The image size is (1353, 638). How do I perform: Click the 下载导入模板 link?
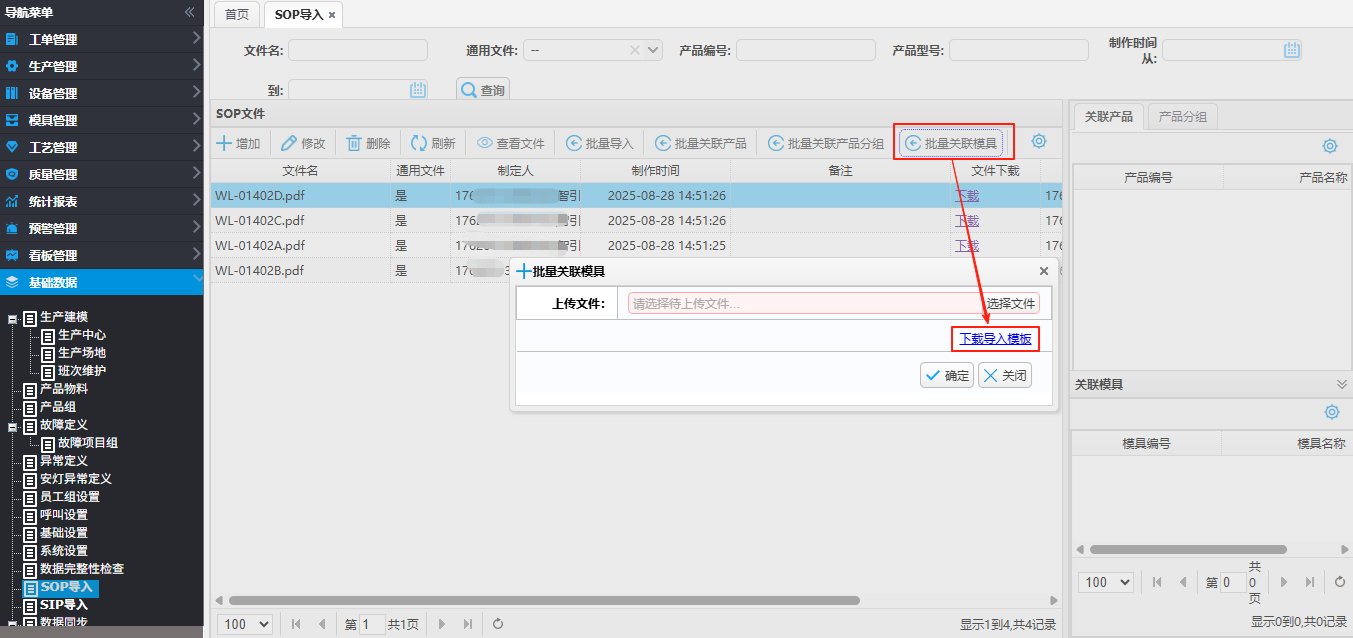(995, 339)
